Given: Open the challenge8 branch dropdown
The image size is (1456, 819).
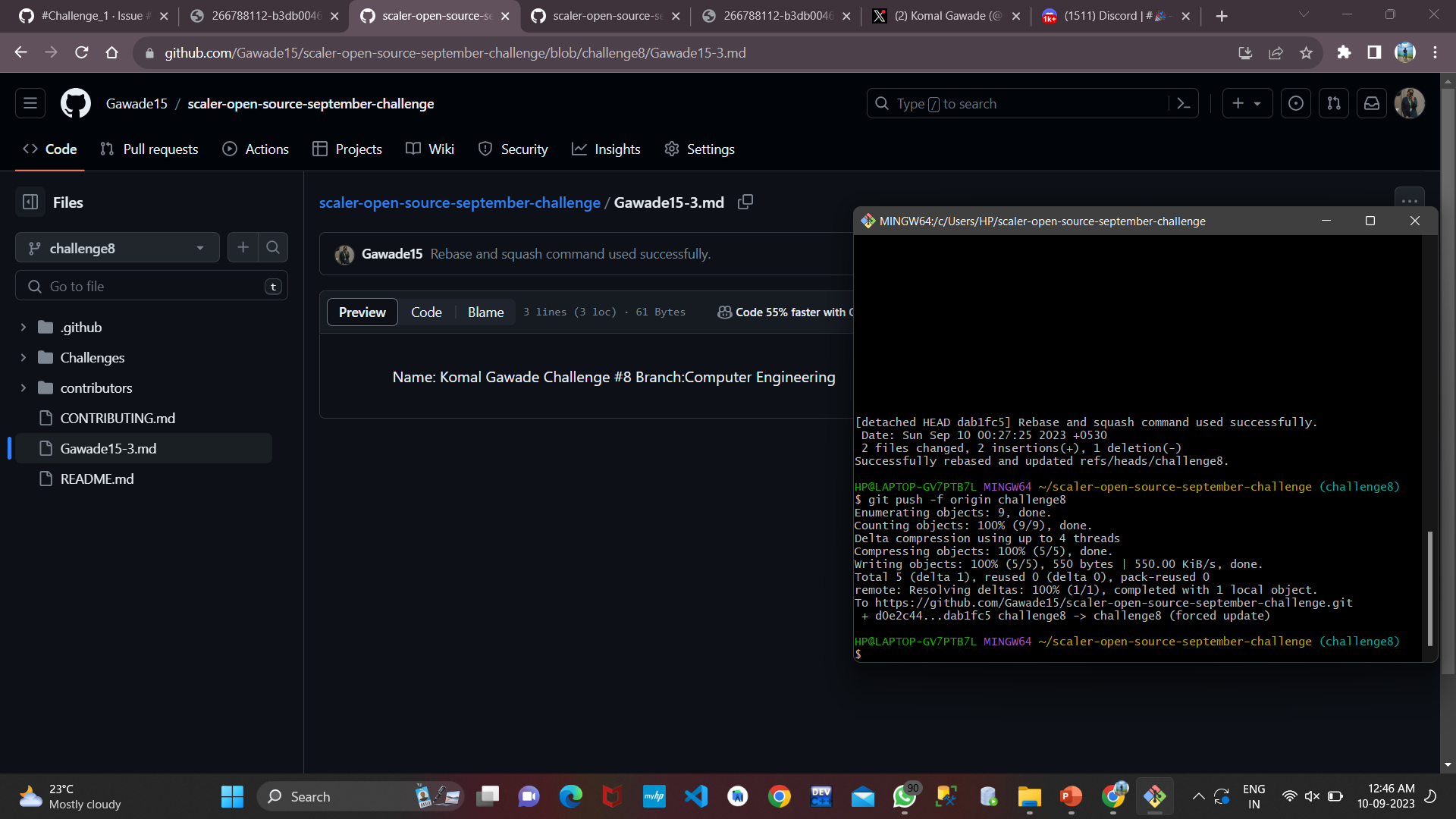Looking at the screenshot, I should 117,247.
